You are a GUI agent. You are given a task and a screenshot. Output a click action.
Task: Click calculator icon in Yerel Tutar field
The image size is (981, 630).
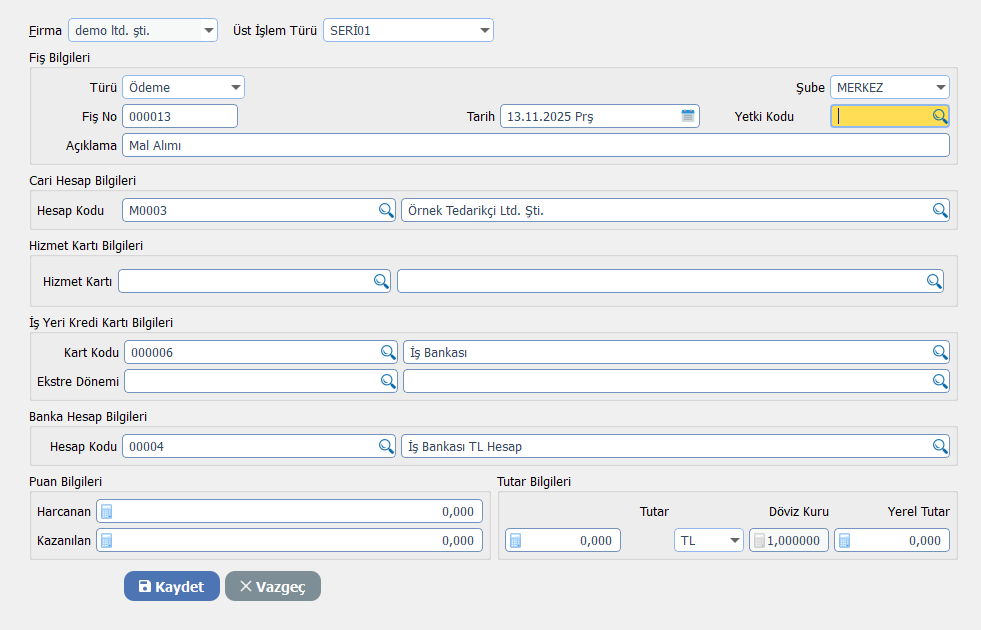845,541
